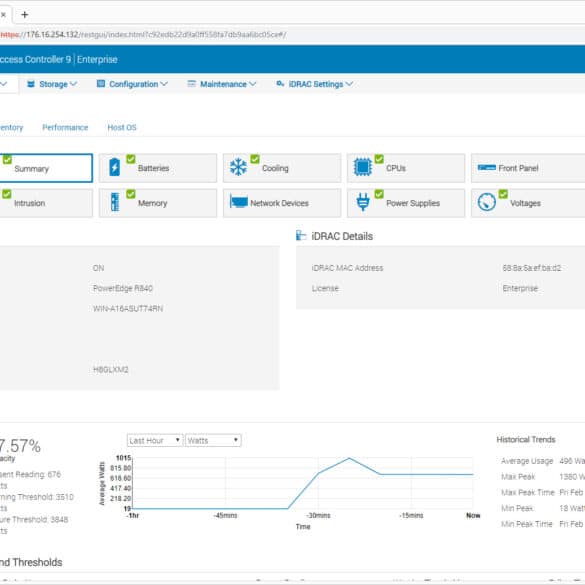Click the browser address bar URL

[x=143, y=35]
